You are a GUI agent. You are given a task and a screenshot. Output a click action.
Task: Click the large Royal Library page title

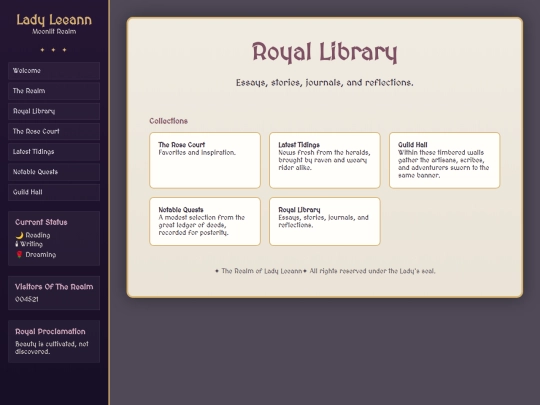pos(325,52)
